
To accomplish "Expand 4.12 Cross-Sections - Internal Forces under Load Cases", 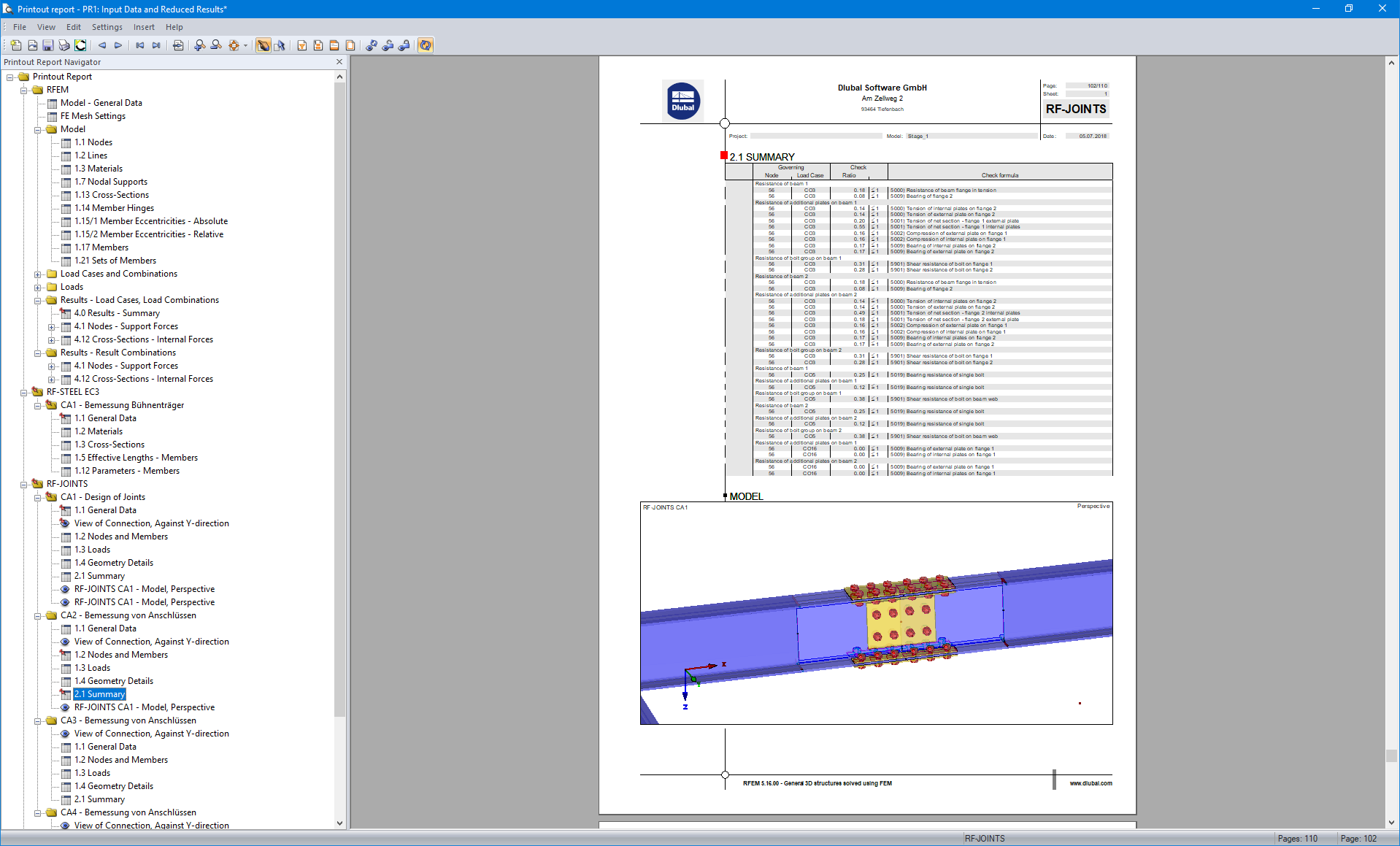I will (52, 339).
